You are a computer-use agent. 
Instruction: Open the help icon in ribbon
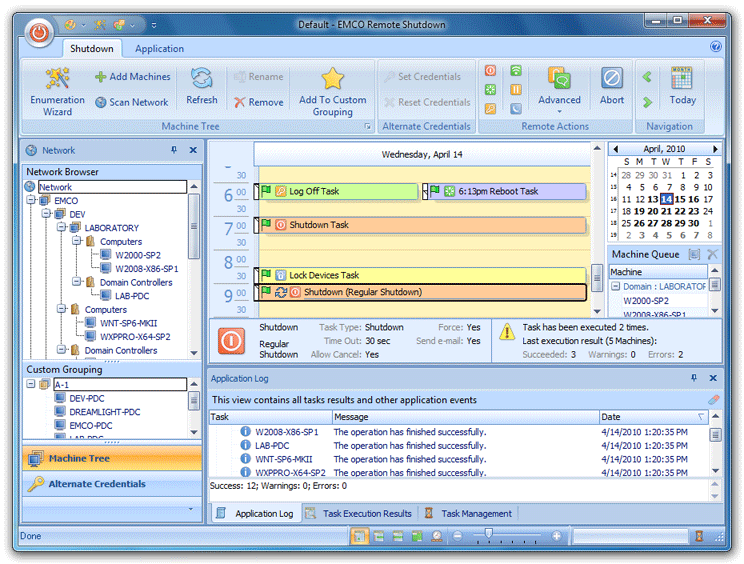tap(716, 47)
